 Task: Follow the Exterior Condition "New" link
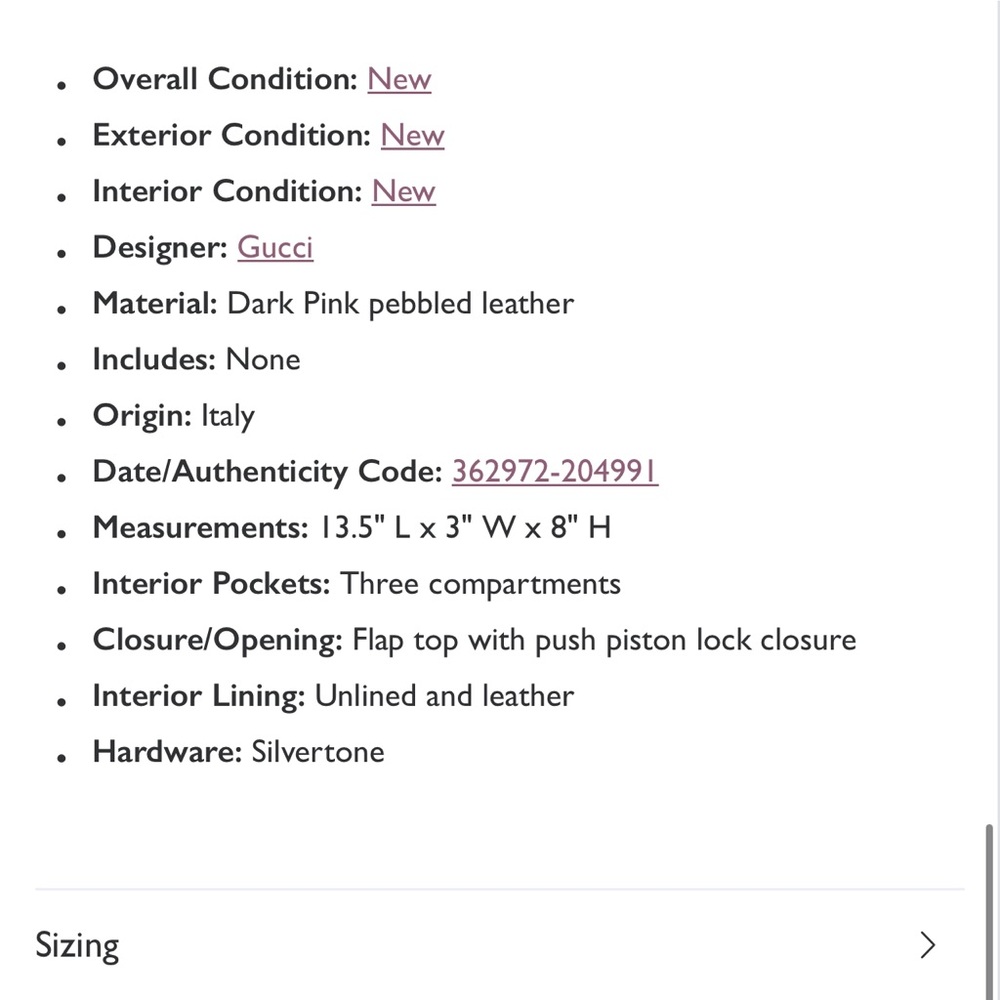412,136
